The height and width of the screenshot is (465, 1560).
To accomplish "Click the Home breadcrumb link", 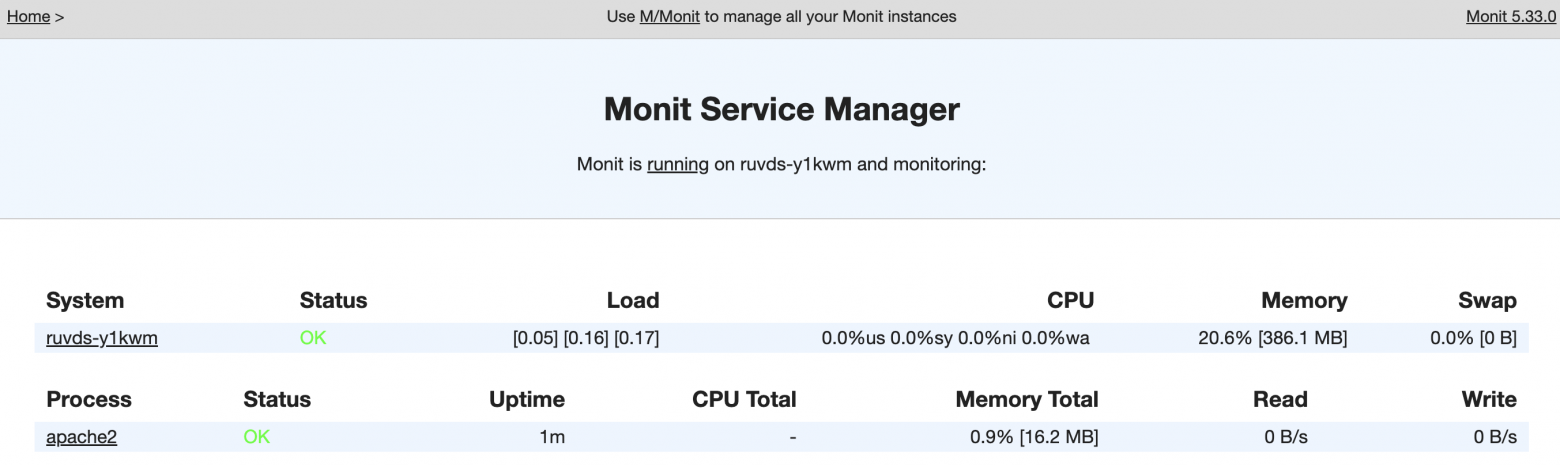I will click(x=28, y=17).
